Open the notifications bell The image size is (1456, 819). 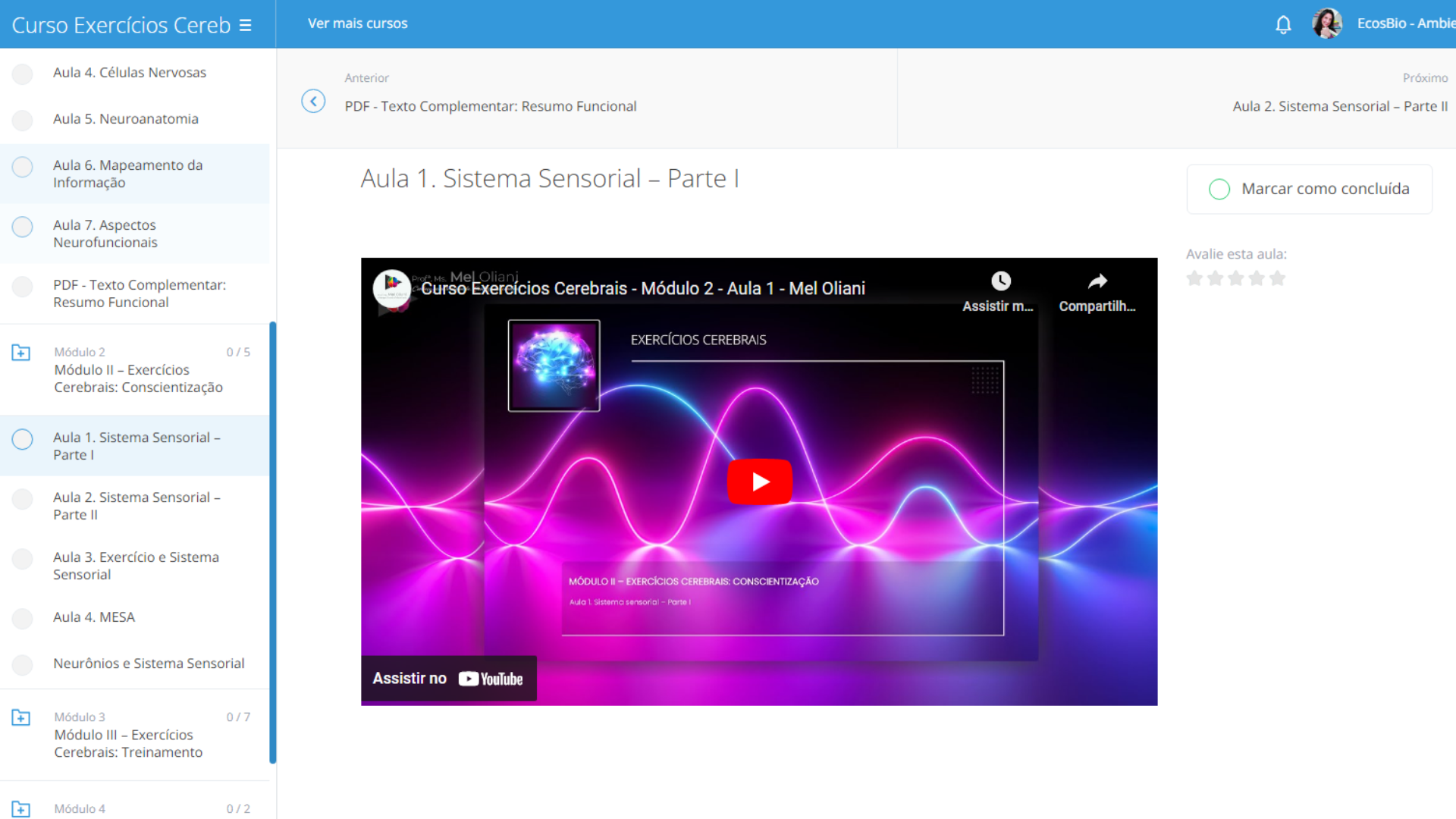click(x=1283, y=25)
